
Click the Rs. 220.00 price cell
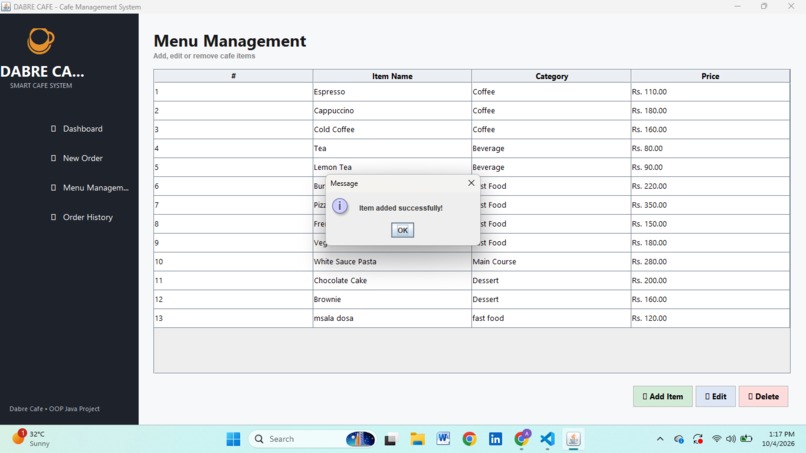710,186
